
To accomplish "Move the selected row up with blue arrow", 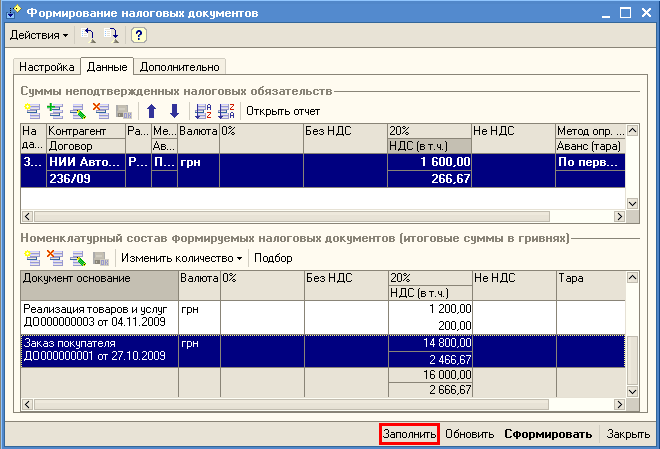I will pos(152,110).
